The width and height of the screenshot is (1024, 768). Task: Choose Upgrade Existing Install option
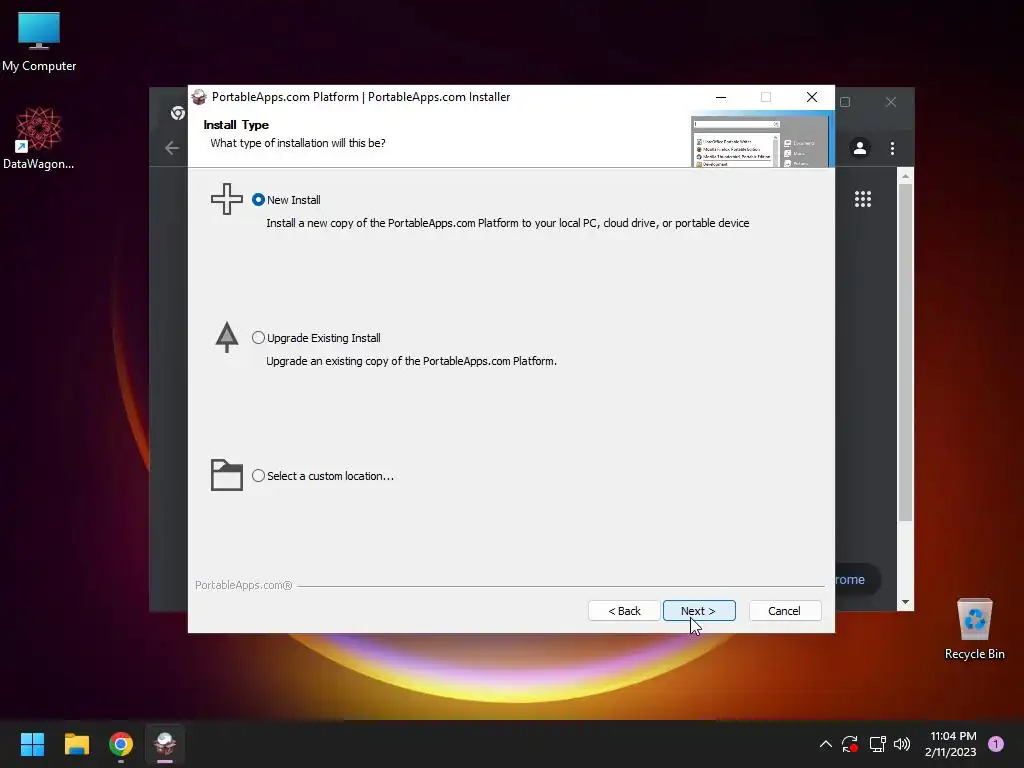[259, 338]
